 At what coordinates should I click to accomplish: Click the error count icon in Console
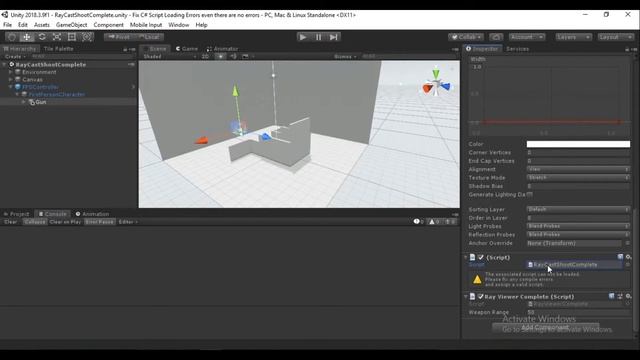tap(449, 222)
